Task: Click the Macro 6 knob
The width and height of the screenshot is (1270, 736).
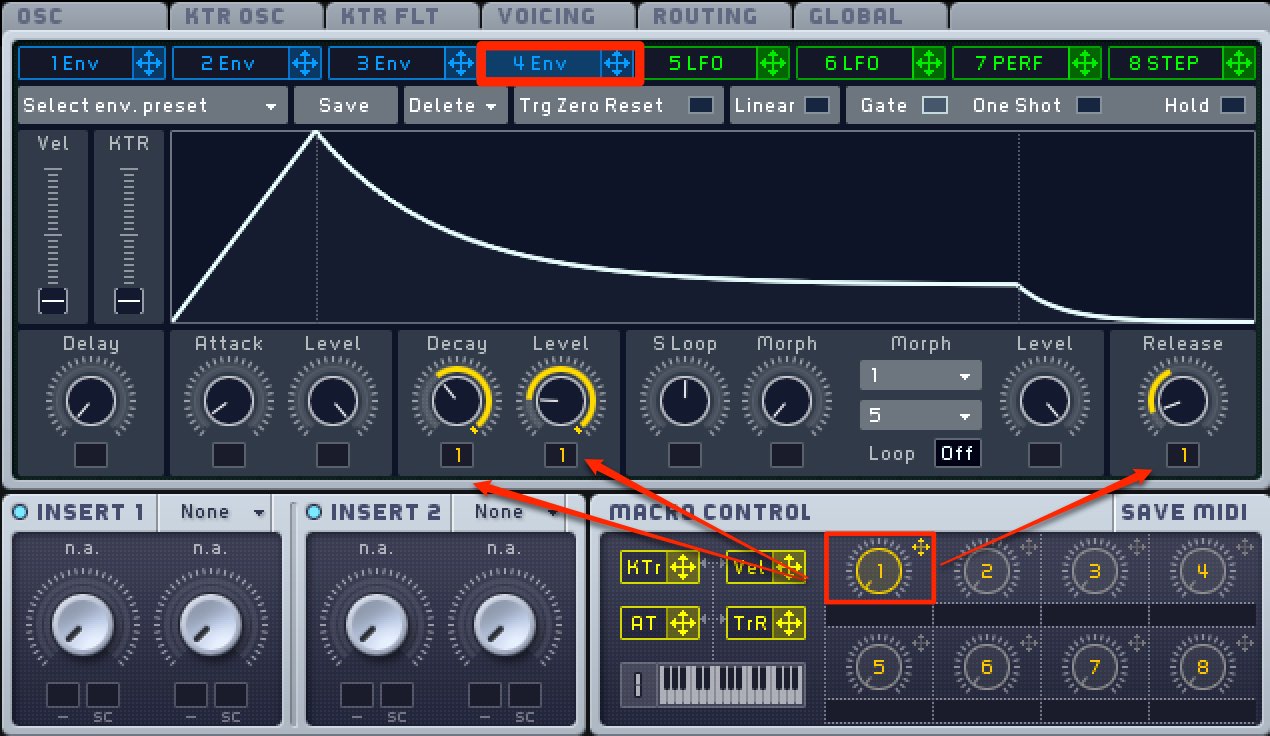Action: pyautogui.click(x=986, y=666)
